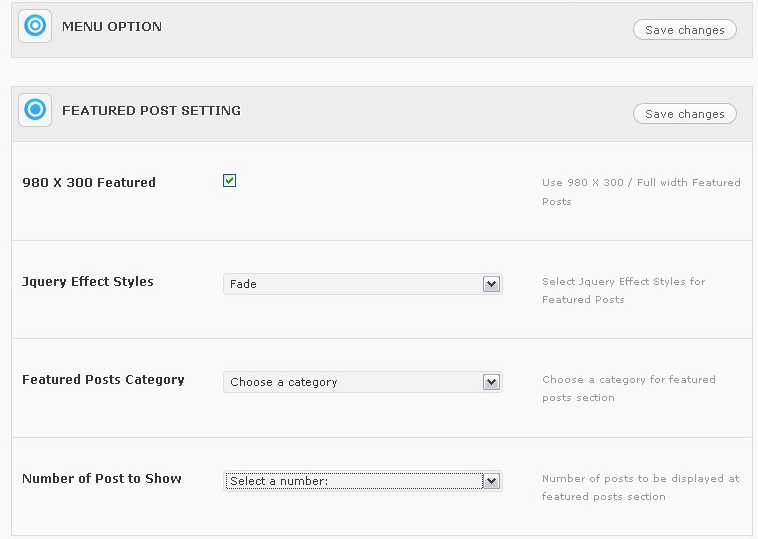The height and width of the screenshot is (539, 758).
Task: Click the blue circle icon beside Menu Option
Action: [x=35, y=27]
